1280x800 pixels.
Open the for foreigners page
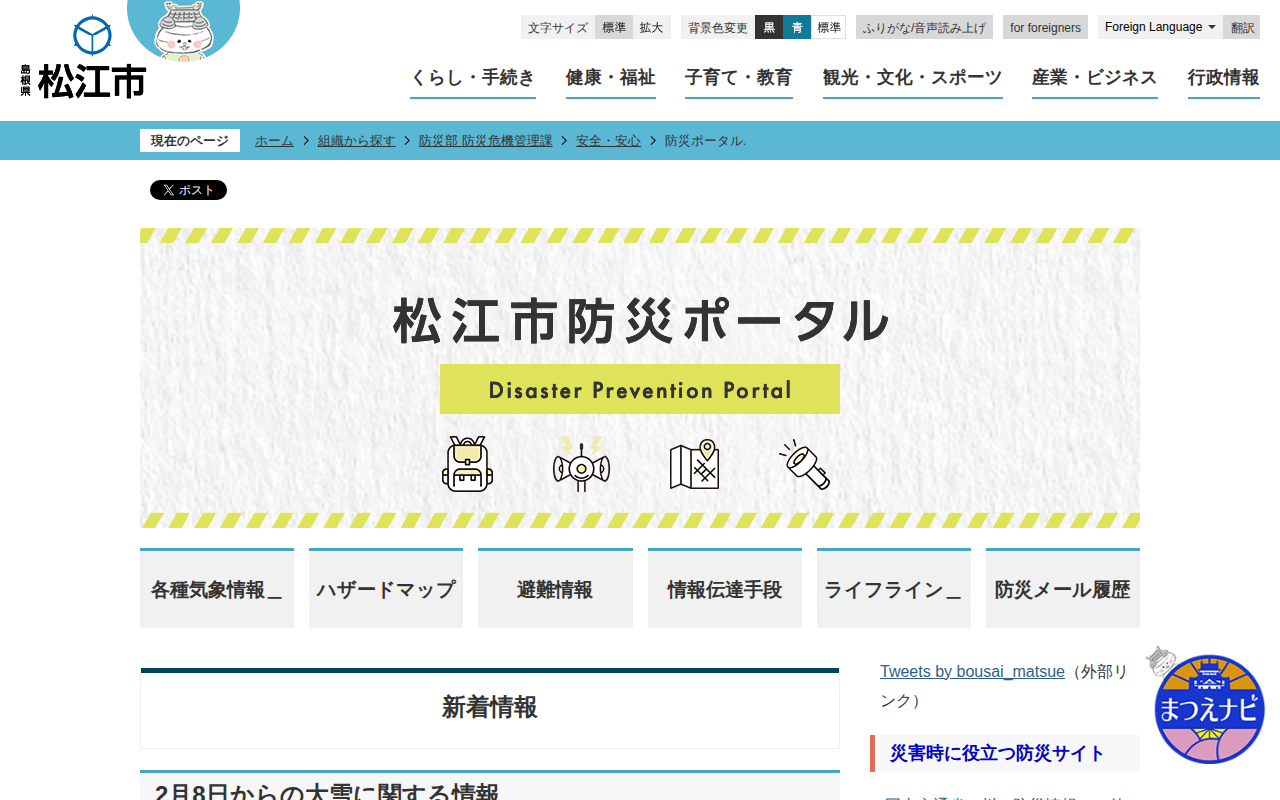(1045, 27)
